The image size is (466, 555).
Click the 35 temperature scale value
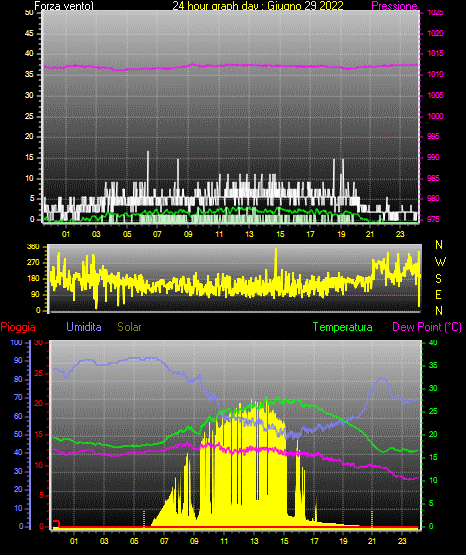pyautogui.click(x=433, y=365)
